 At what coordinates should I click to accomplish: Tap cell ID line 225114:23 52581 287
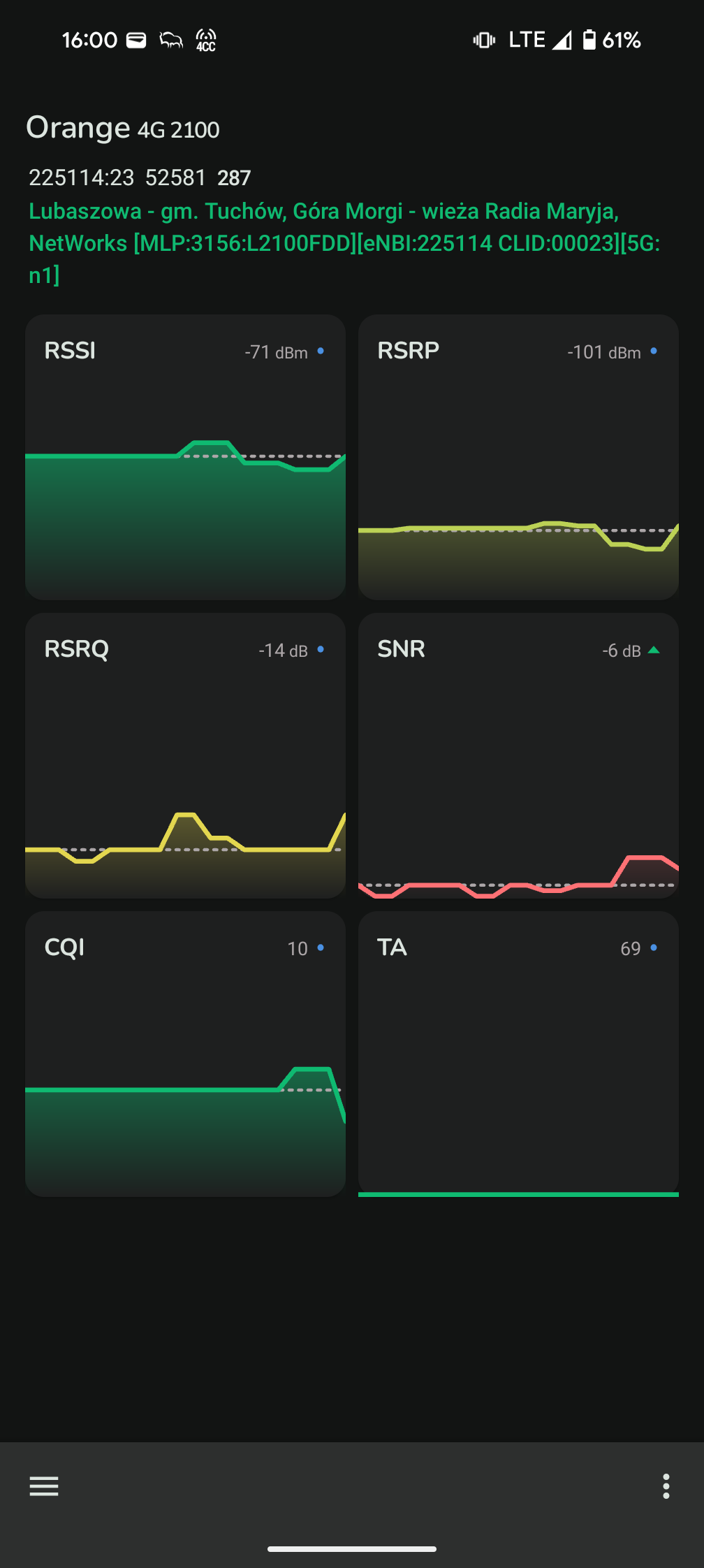tap(140, 177)
